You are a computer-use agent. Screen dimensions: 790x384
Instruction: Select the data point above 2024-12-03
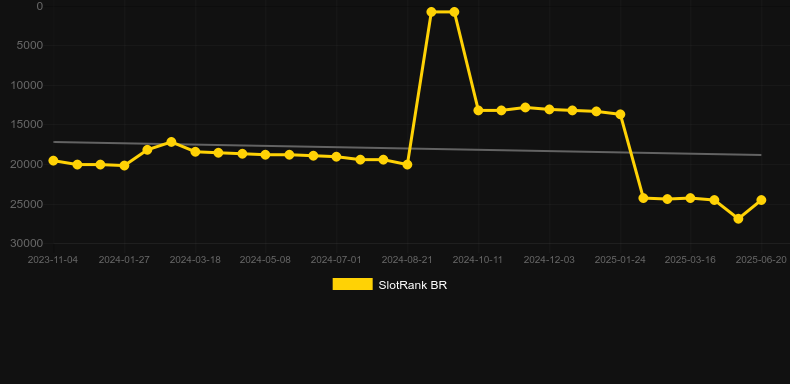click(550, 109)
